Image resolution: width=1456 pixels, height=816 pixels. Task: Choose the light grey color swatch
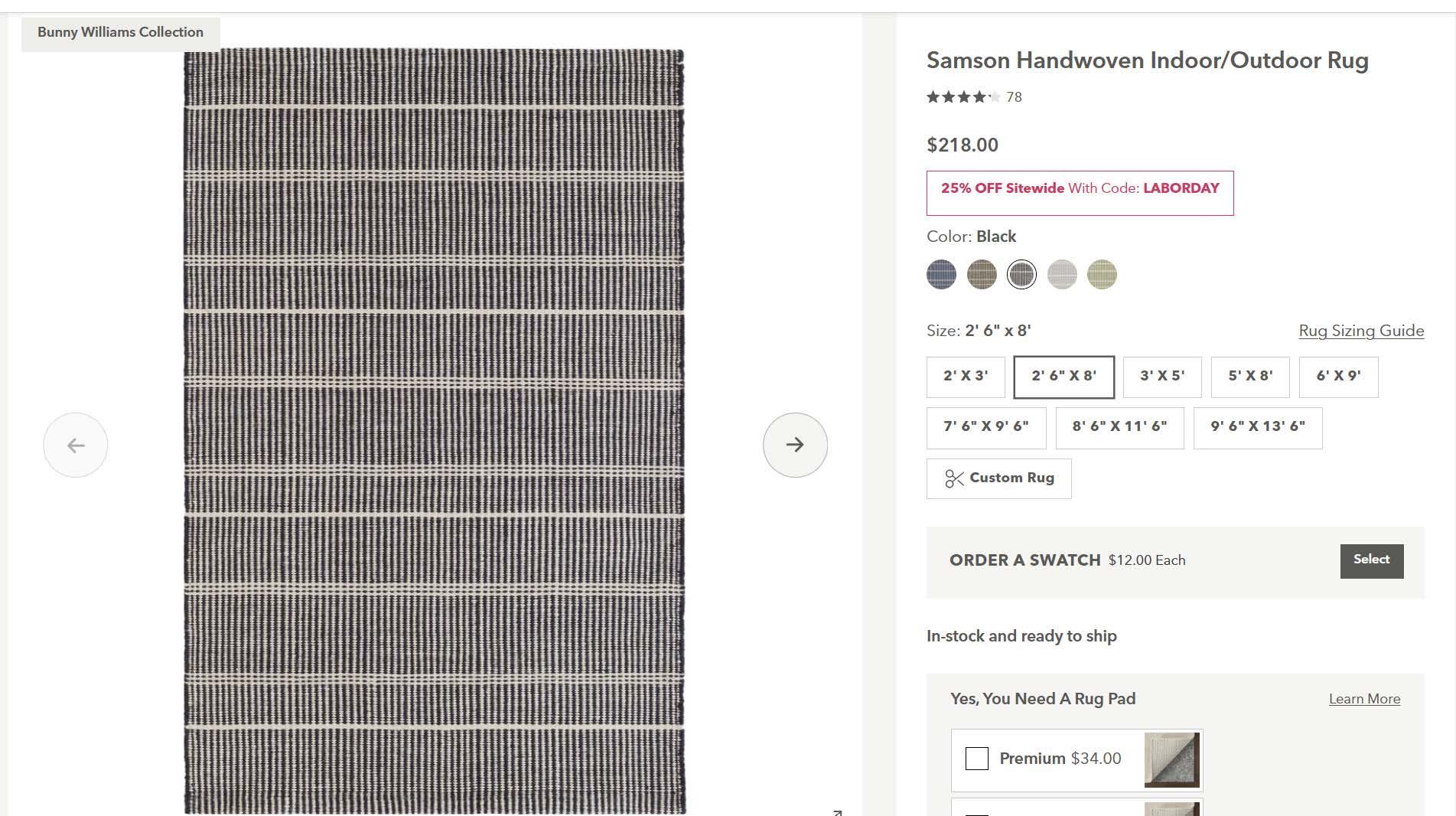click(x=1062, y=274)
